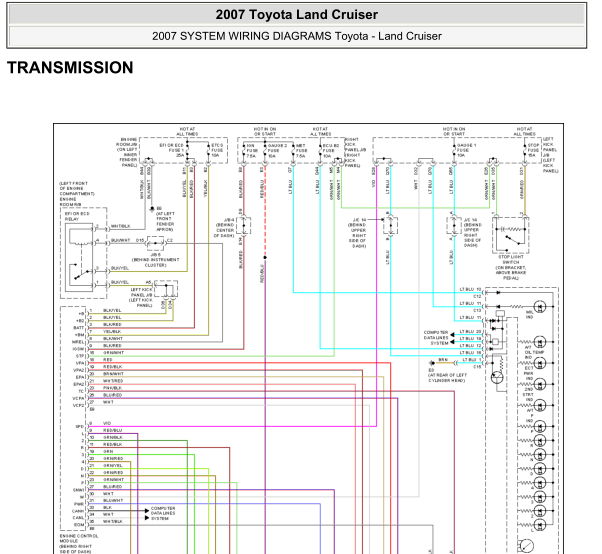
Task: Click the BATT terminal on the ECM
Action: click(78, 328)
